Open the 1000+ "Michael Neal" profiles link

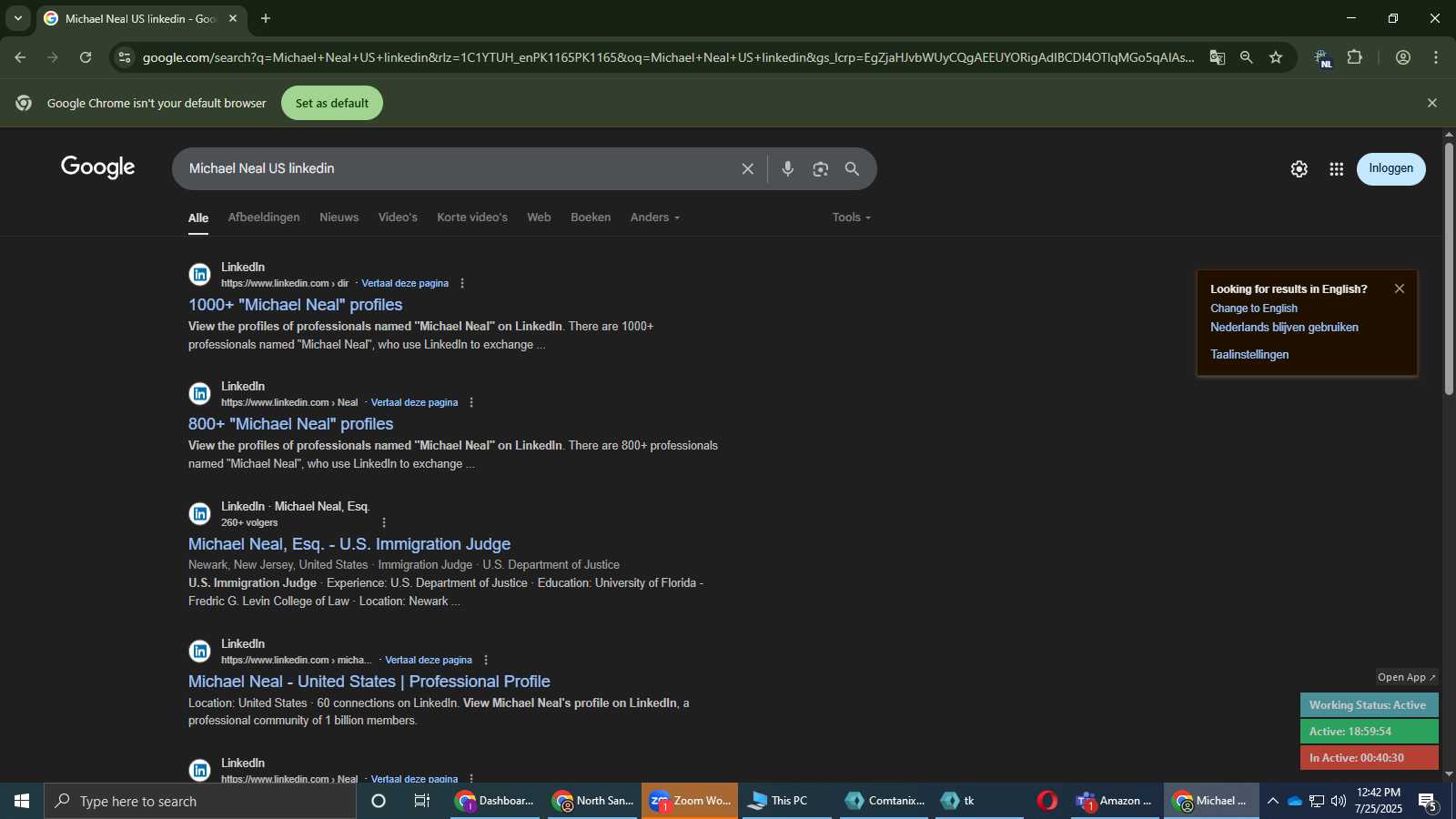tap(295, 305)
